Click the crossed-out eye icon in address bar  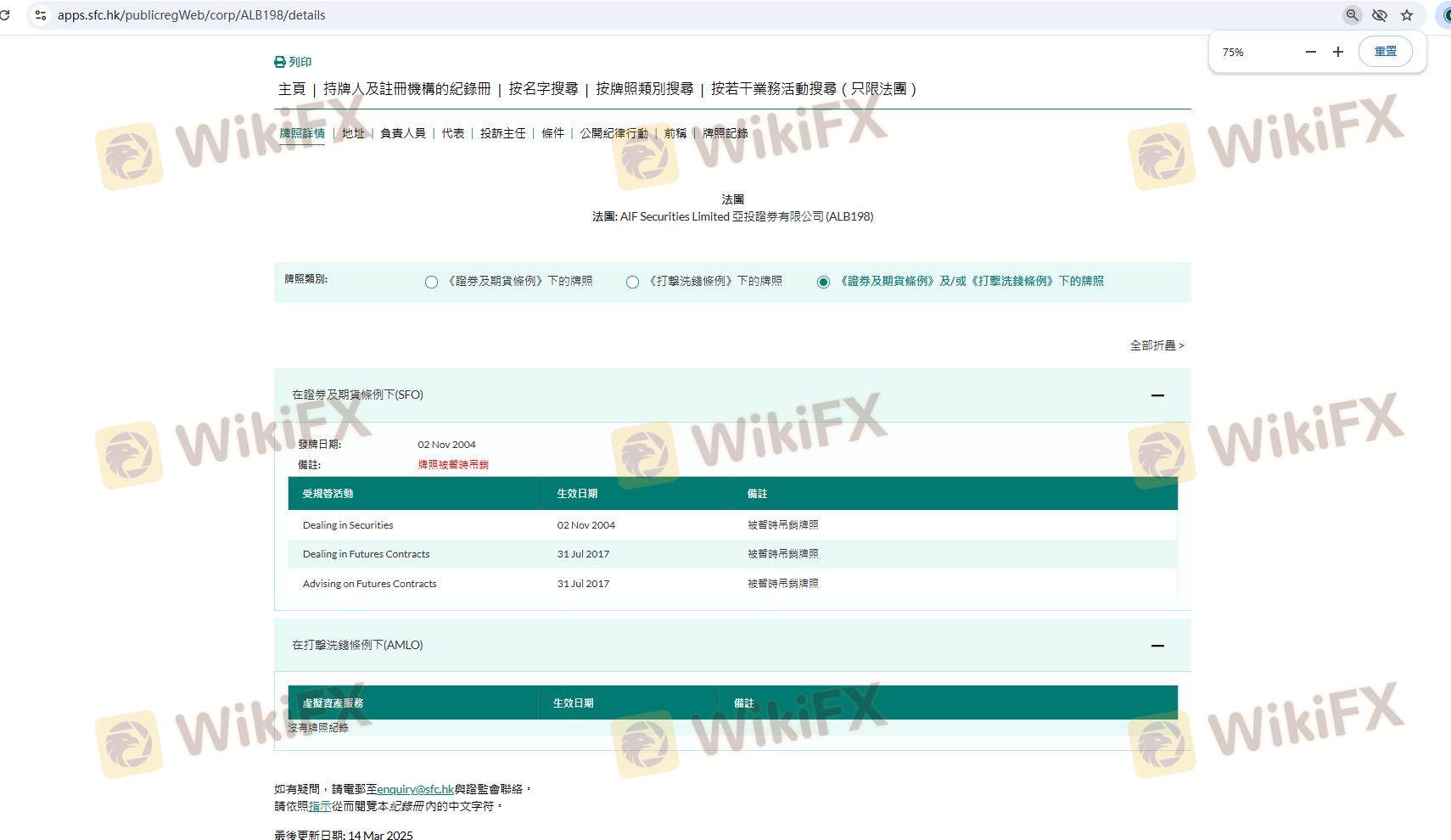point(1380,15)
